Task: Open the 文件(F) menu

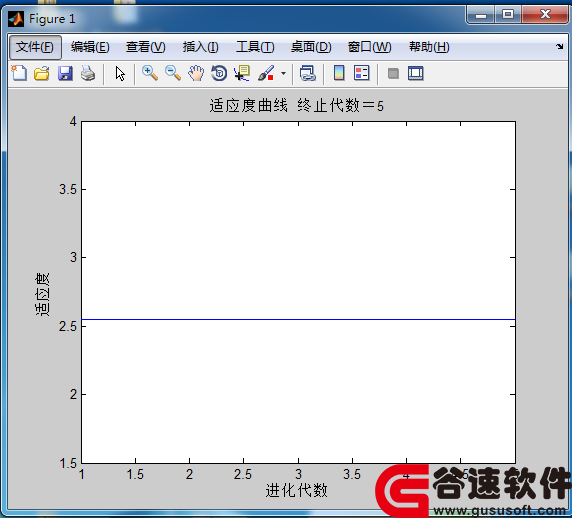Action: click(35, 47)
